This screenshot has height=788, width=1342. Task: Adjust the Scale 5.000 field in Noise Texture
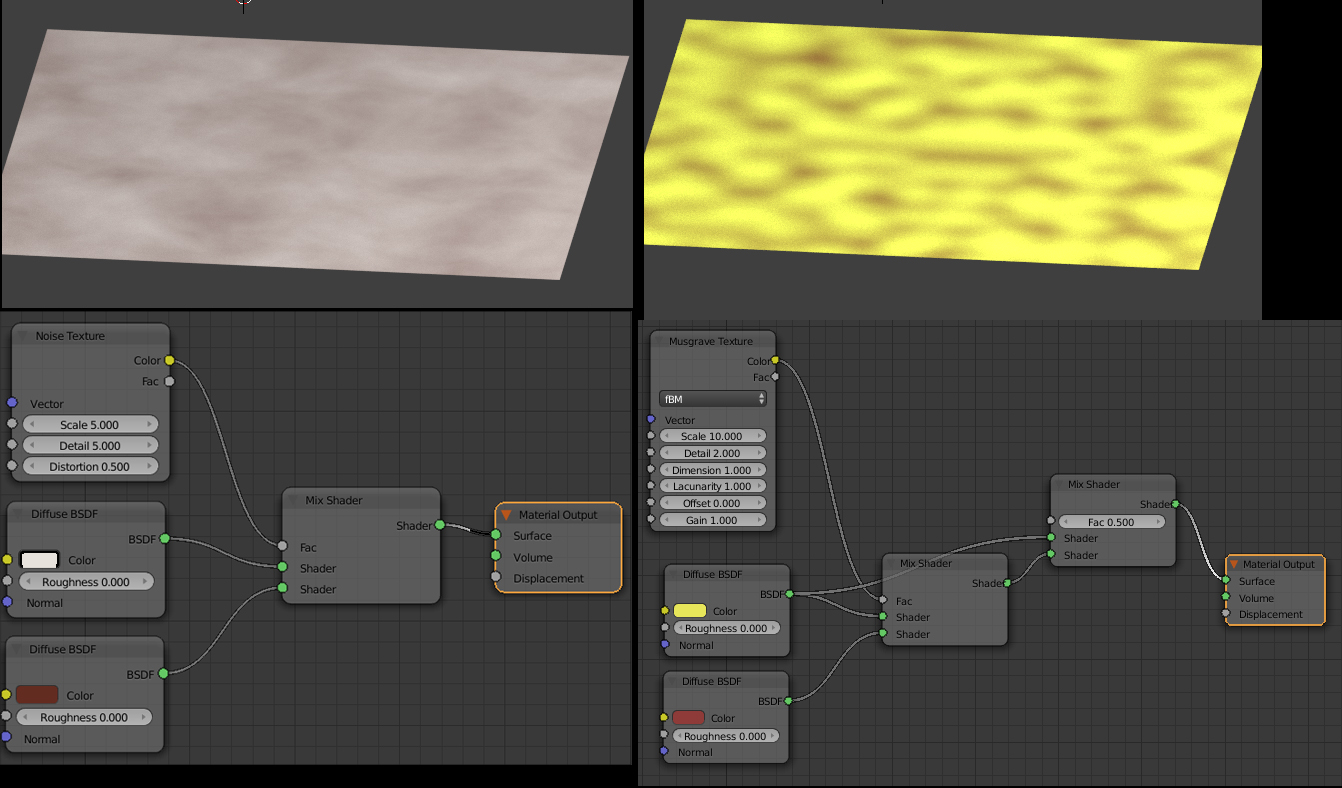pos(90,425)
